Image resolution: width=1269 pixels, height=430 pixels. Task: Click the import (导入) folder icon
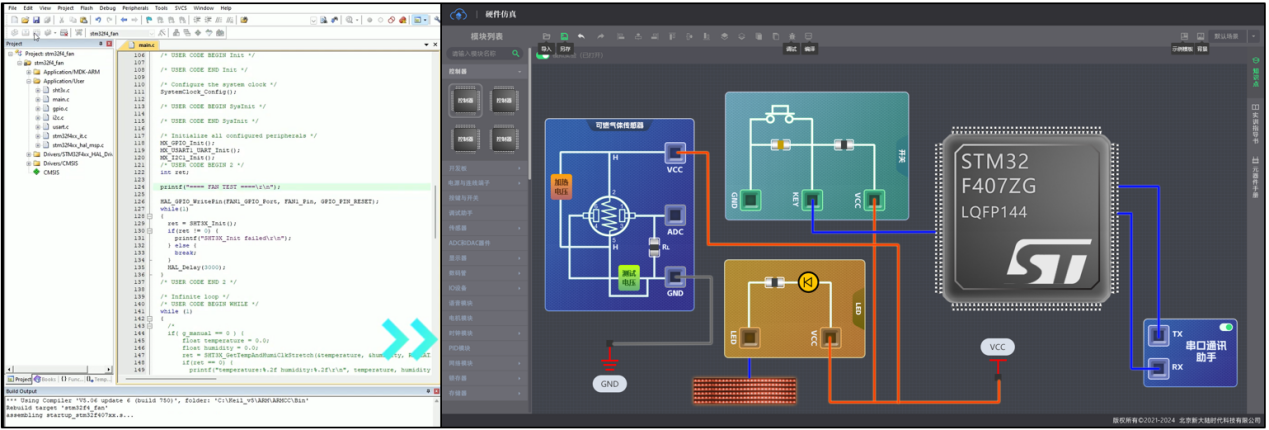tap(546, 37)
